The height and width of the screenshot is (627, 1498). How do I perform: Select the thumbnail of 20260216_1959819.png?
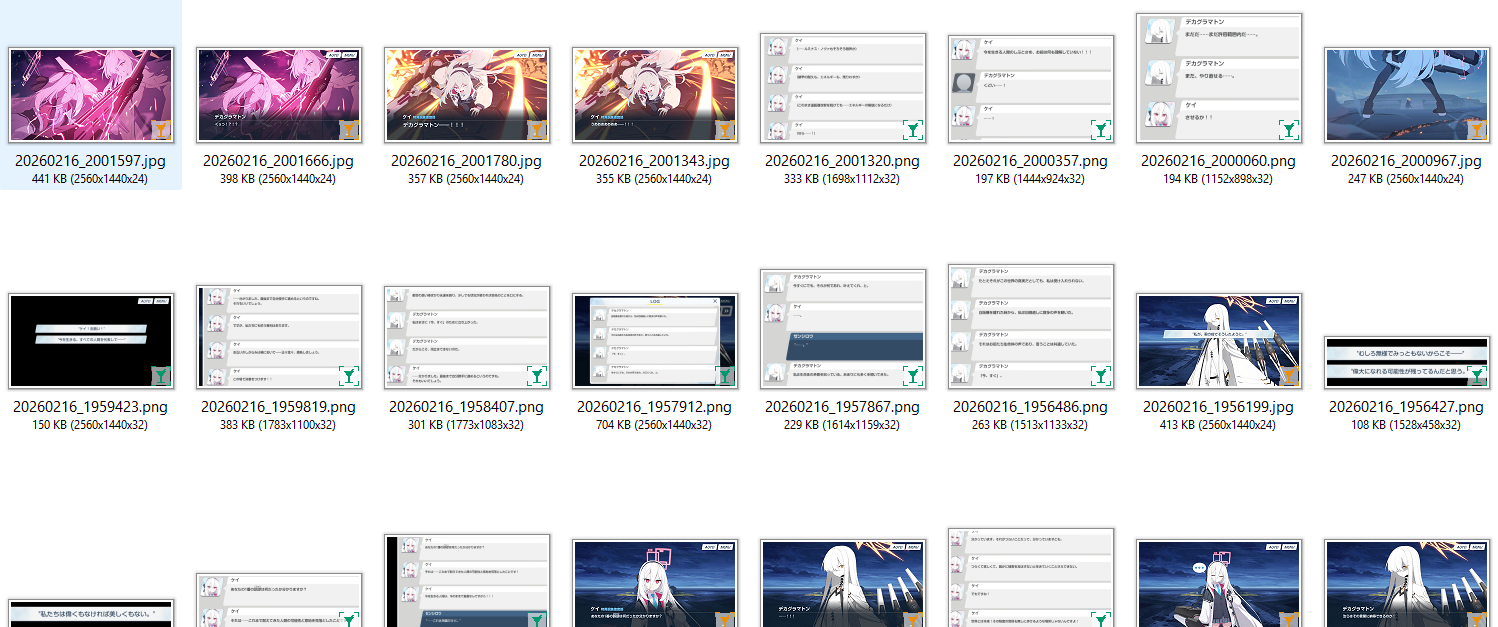(x=279, y=337)
